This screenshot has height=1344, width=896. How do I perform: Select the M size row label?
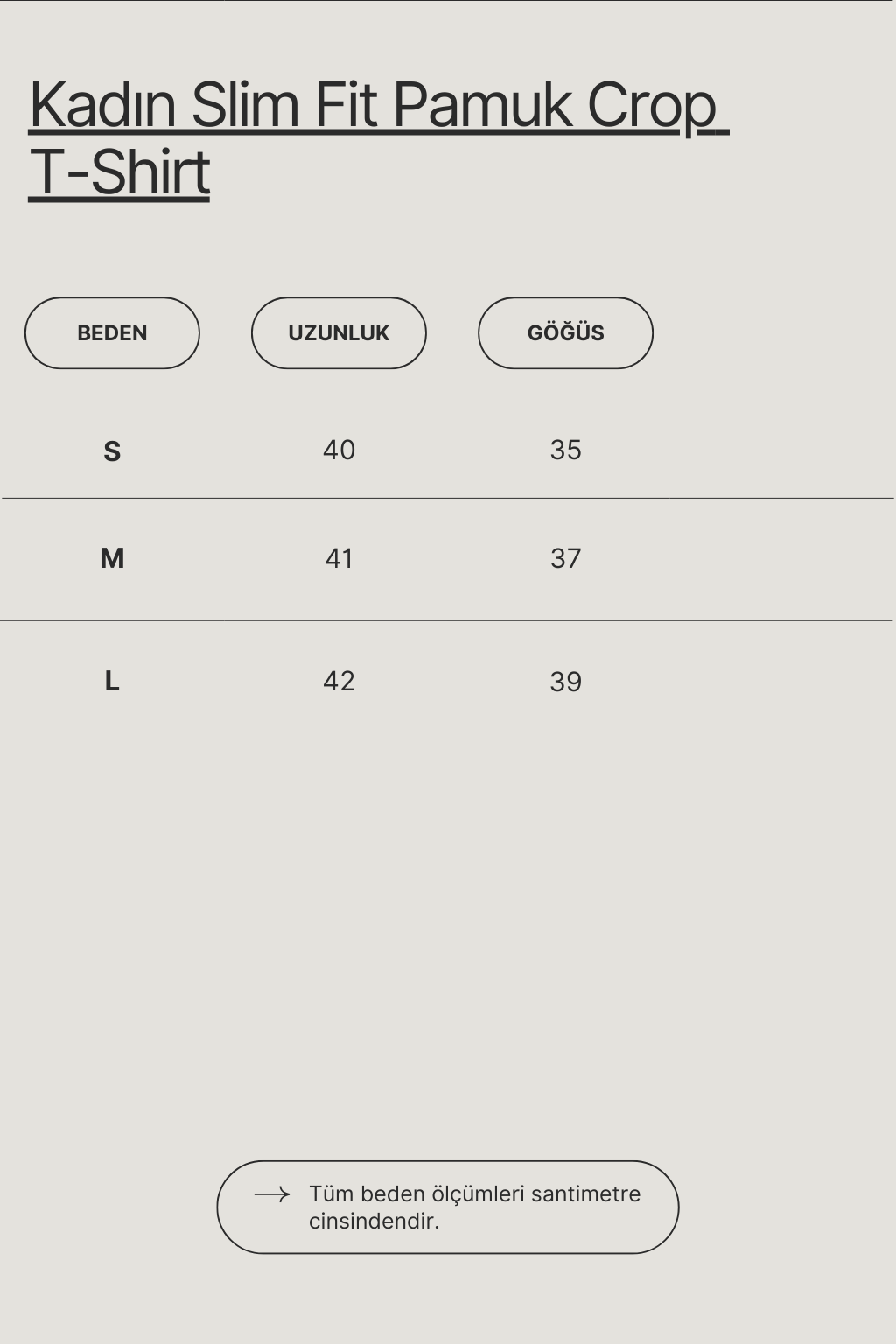pyautogui.click(x=112, y=558)
